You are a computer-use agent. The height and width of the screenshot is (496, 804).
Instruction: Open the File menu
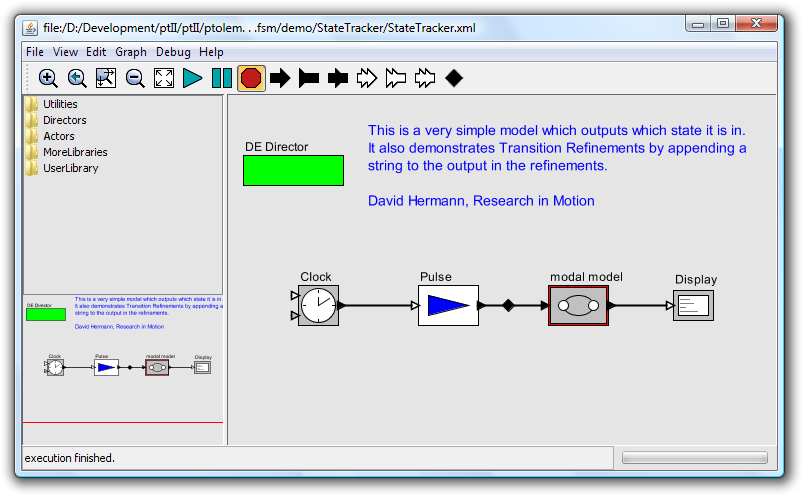[x=35, y=52]
